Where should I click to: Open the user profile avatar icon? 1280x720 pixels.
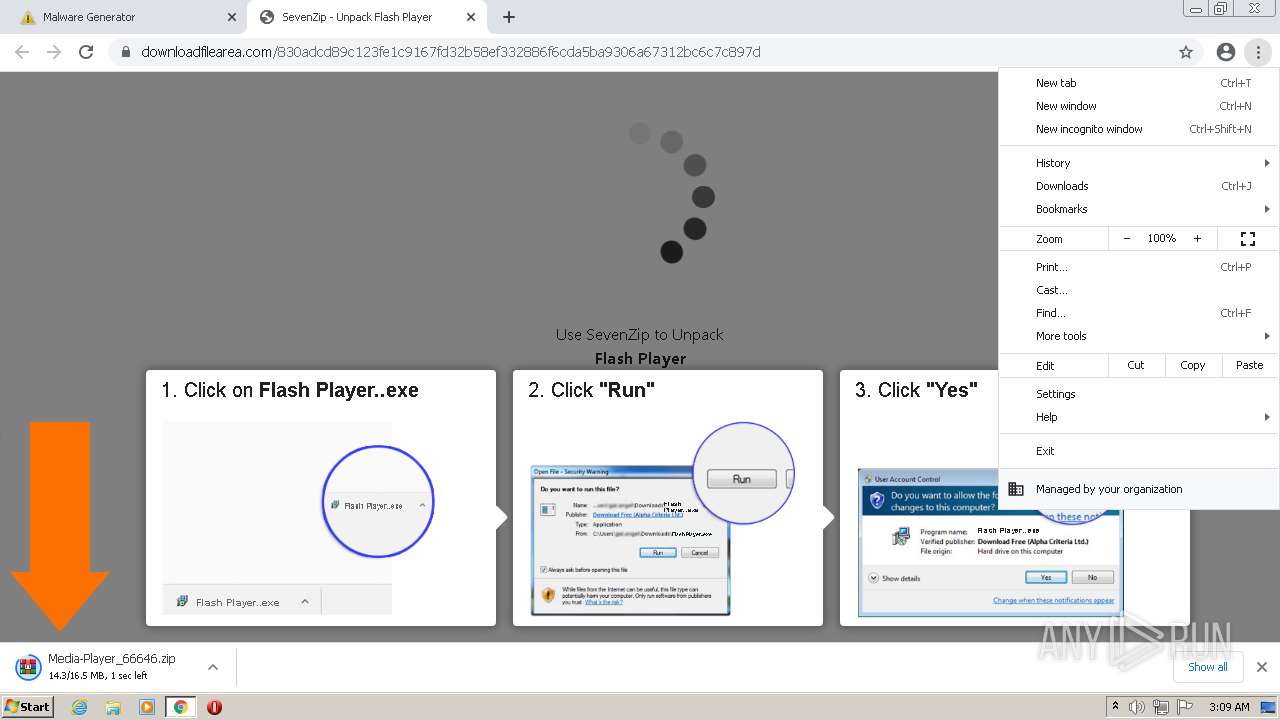click(x=1225, y=52)
